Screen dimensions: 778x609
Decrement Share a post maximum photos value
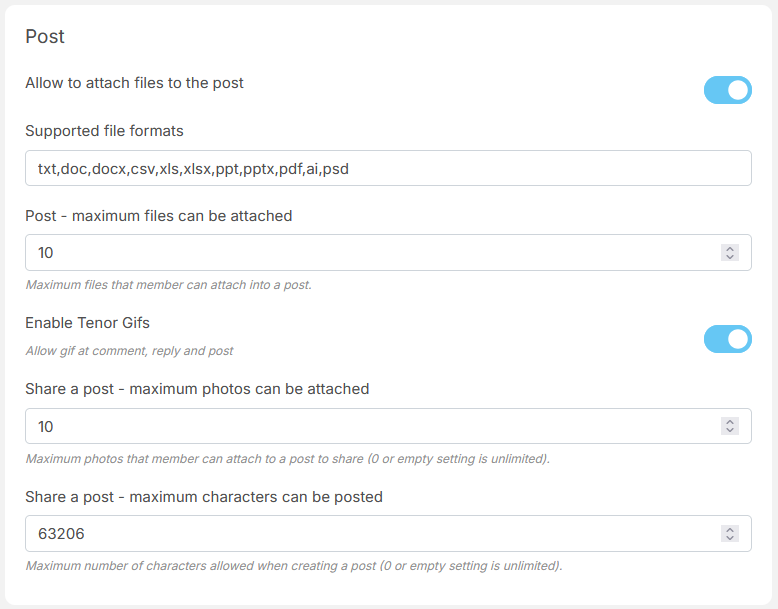tap(730, 431)
